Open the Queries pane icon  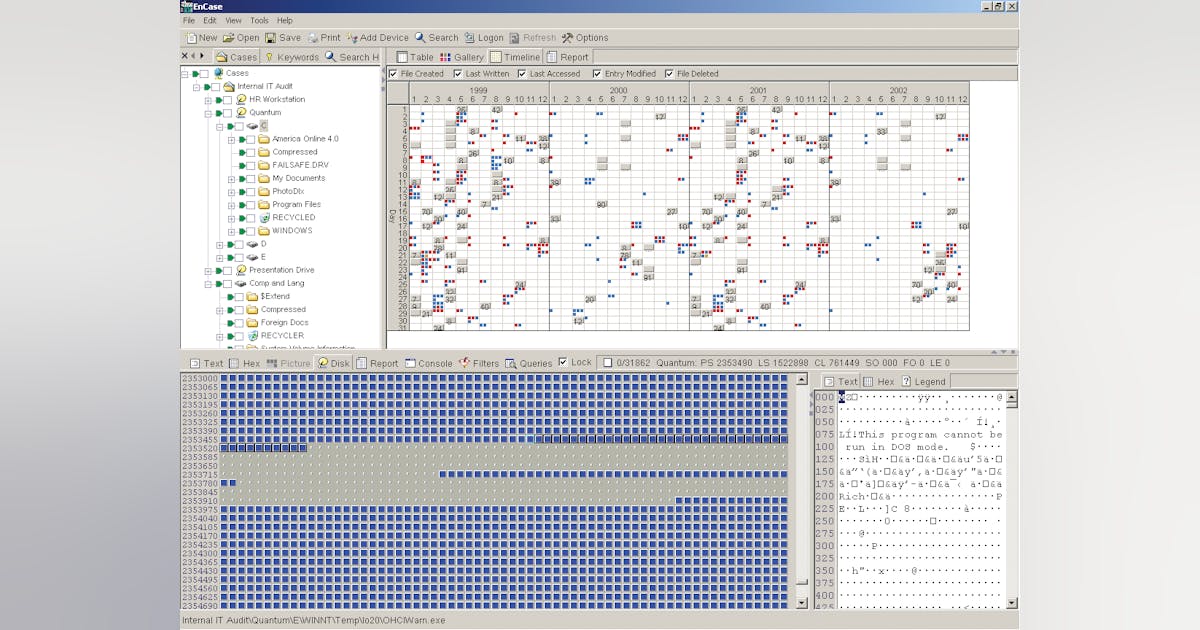coord(511,363)
